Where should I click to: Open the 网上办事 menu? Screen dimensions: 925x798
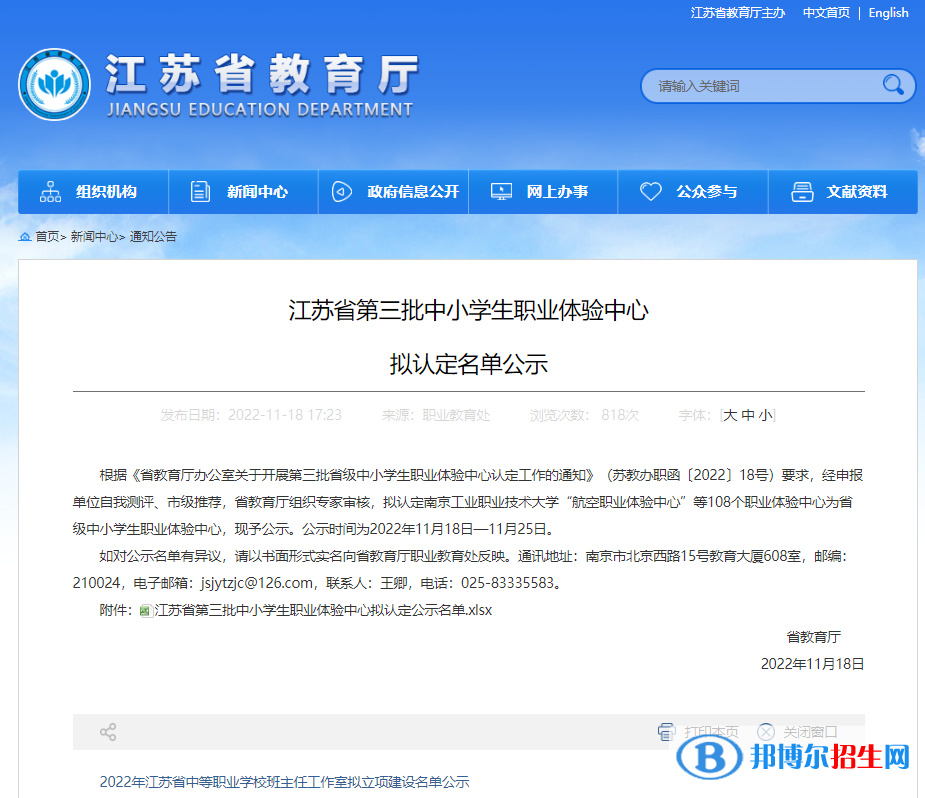coord(543,192)
